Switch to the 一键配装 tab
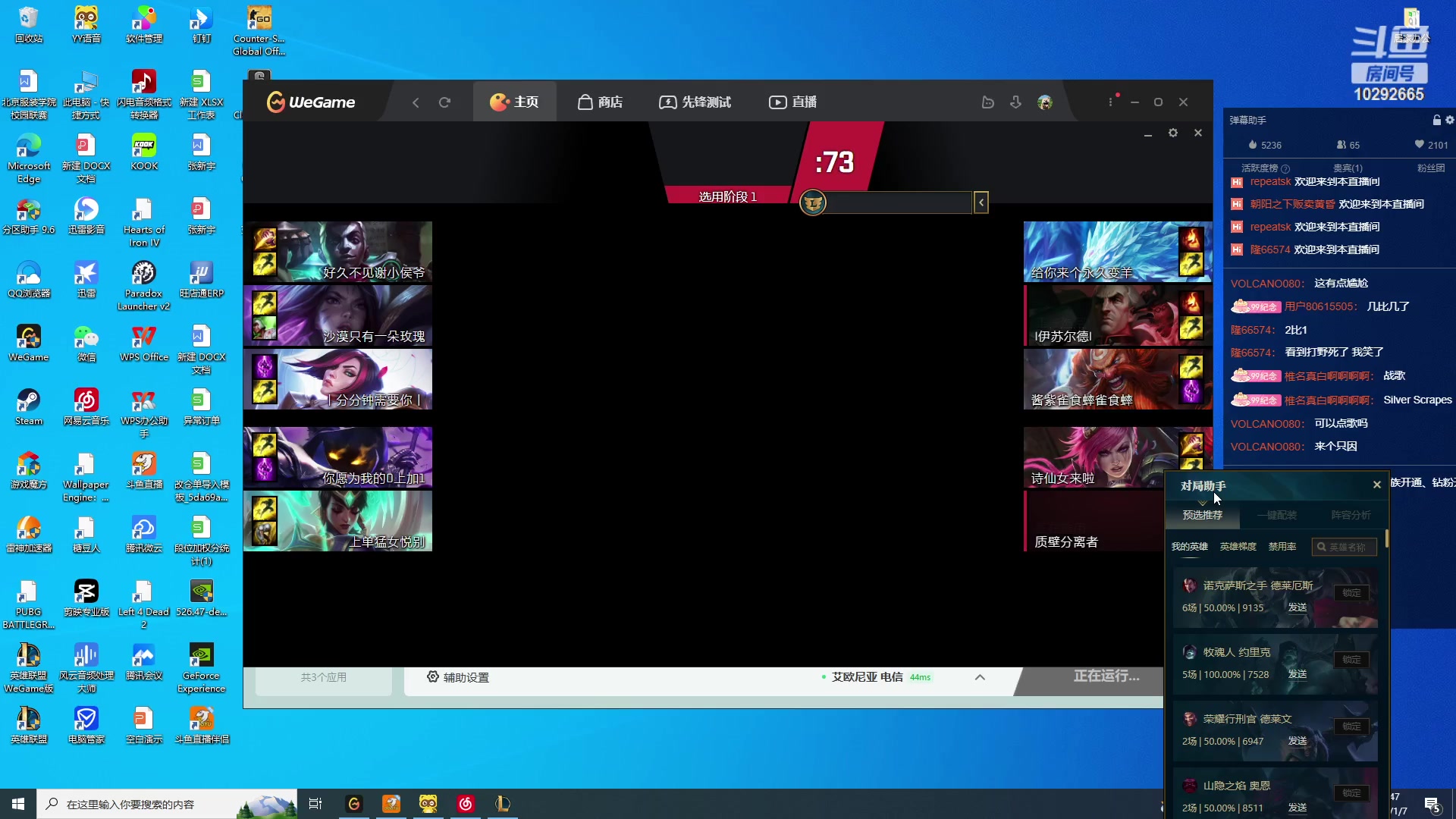This screenshot has height=819, width=1456. coord(1277,515)
